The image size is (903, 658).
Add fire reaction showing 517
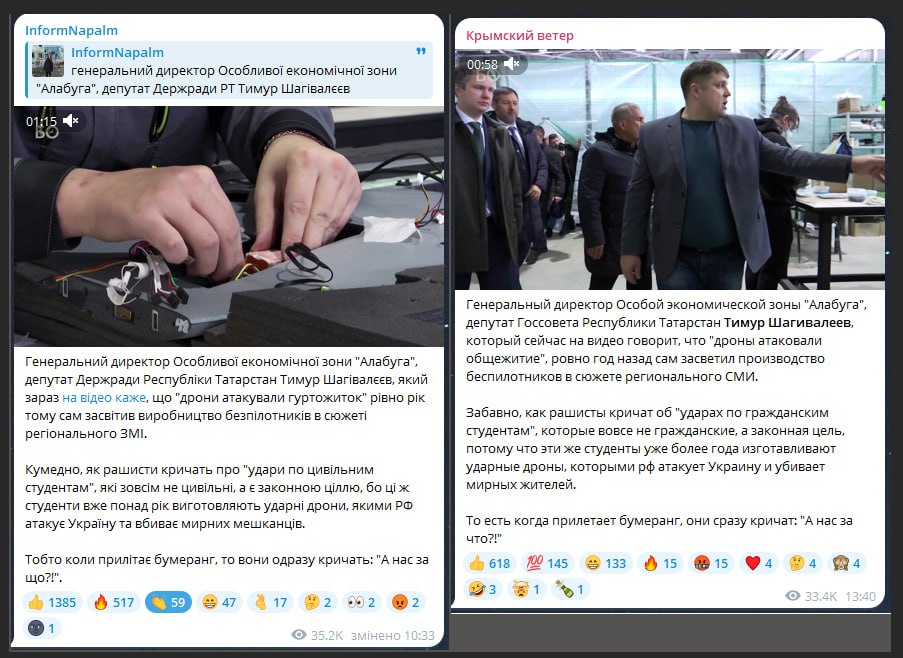coord(113,602)
